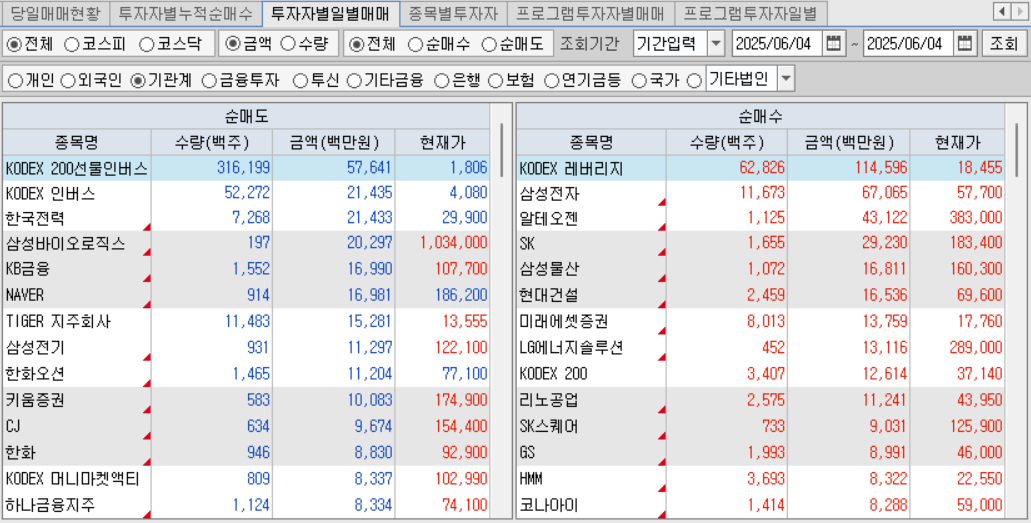Select the 키움증권 row
This screenshot has height=523, width=1031.
tap(247, 400)
